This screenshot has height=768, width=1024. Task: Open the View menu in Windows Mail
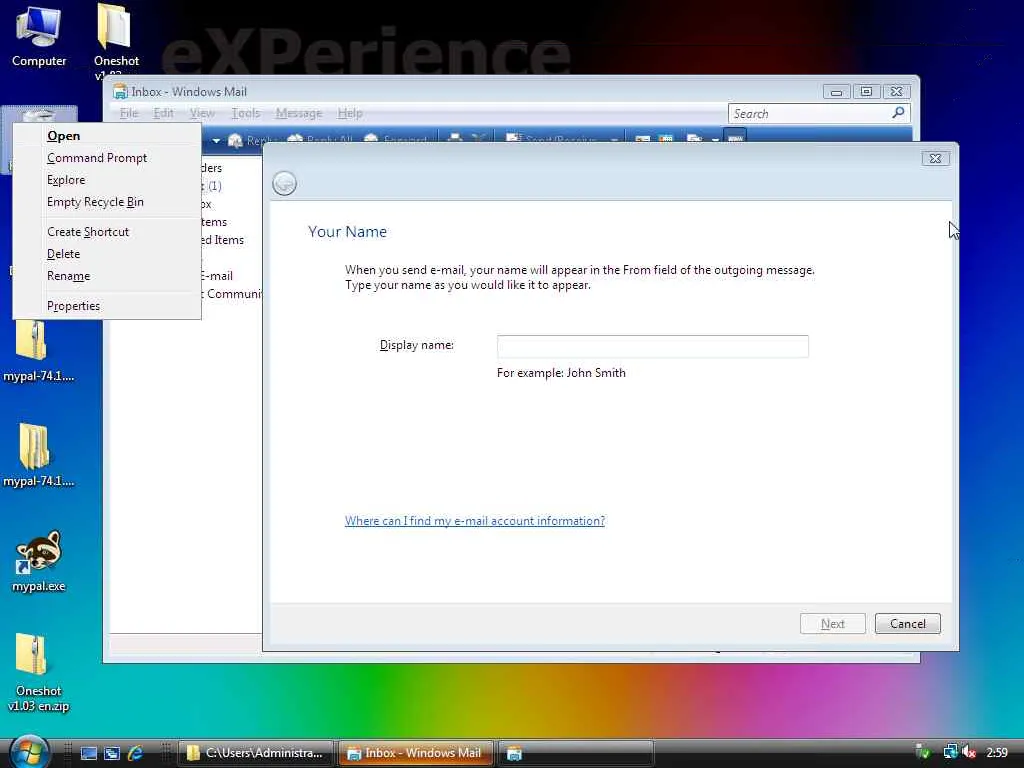click(x=202, y=113)
